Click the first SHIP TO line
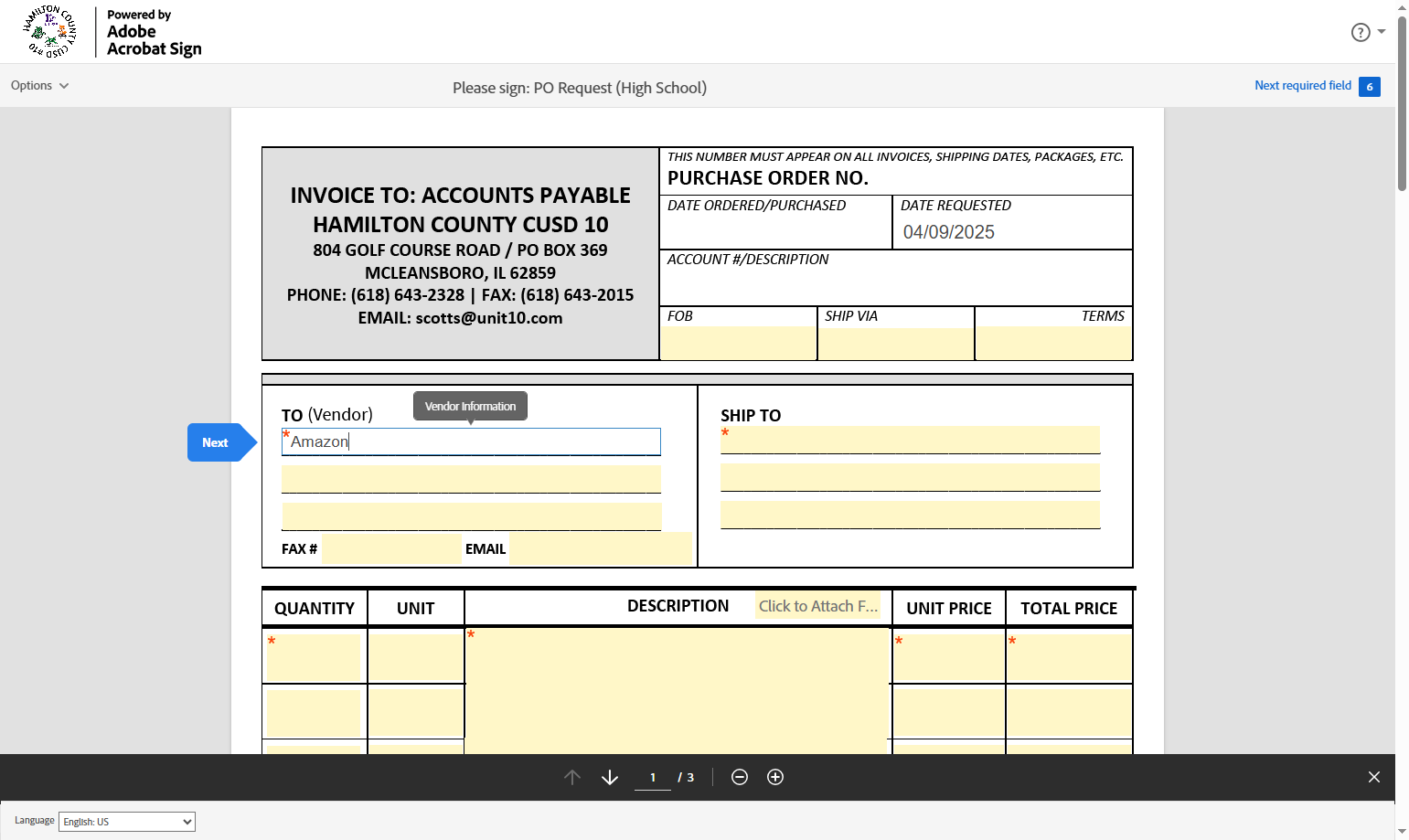Screen dimensions: 1409x840 click(x=910, y=440)
